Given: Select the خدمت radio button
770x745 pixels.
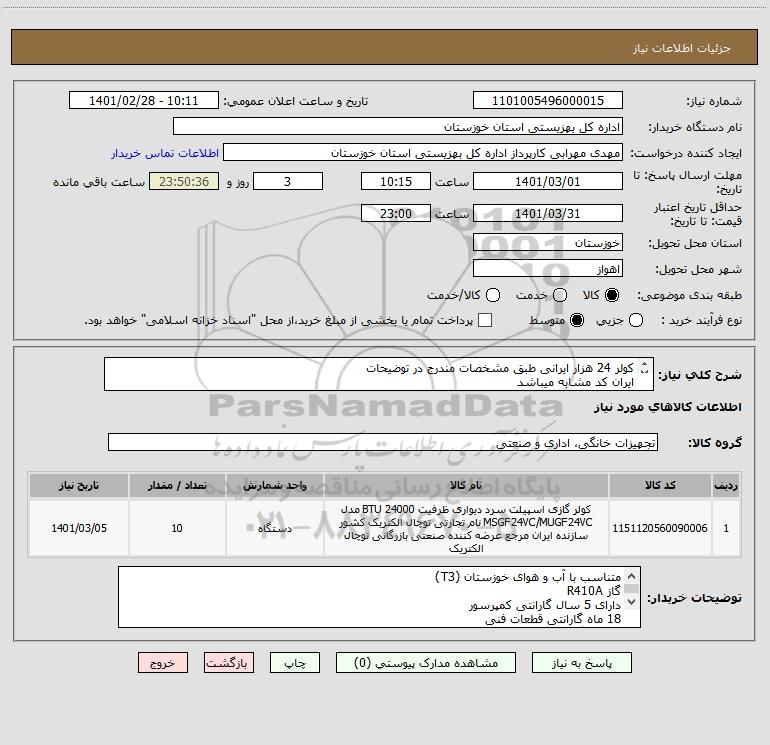Looking at the screenshot, I should (560, 295).
